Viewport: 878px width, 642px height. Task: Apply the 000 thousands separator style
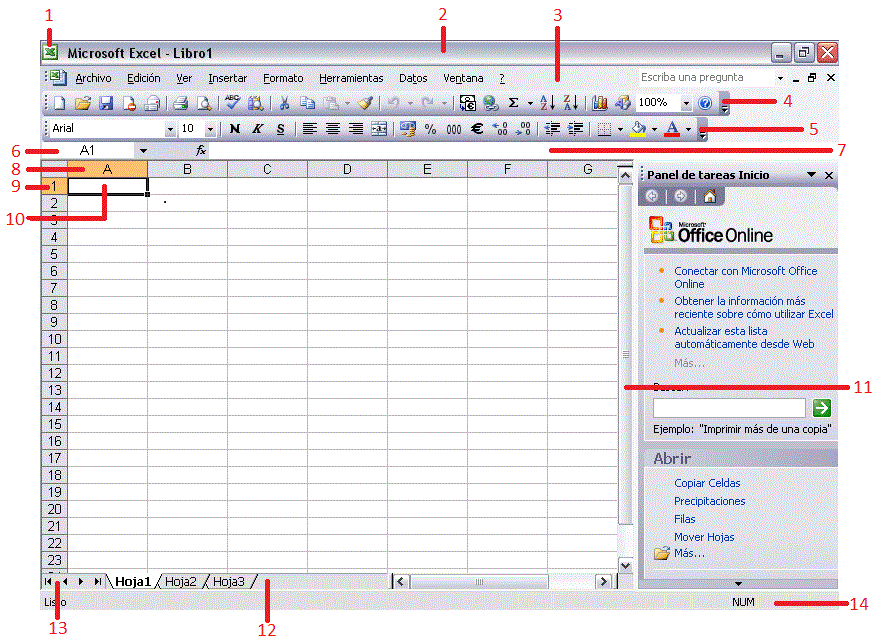tap(454, 130)
